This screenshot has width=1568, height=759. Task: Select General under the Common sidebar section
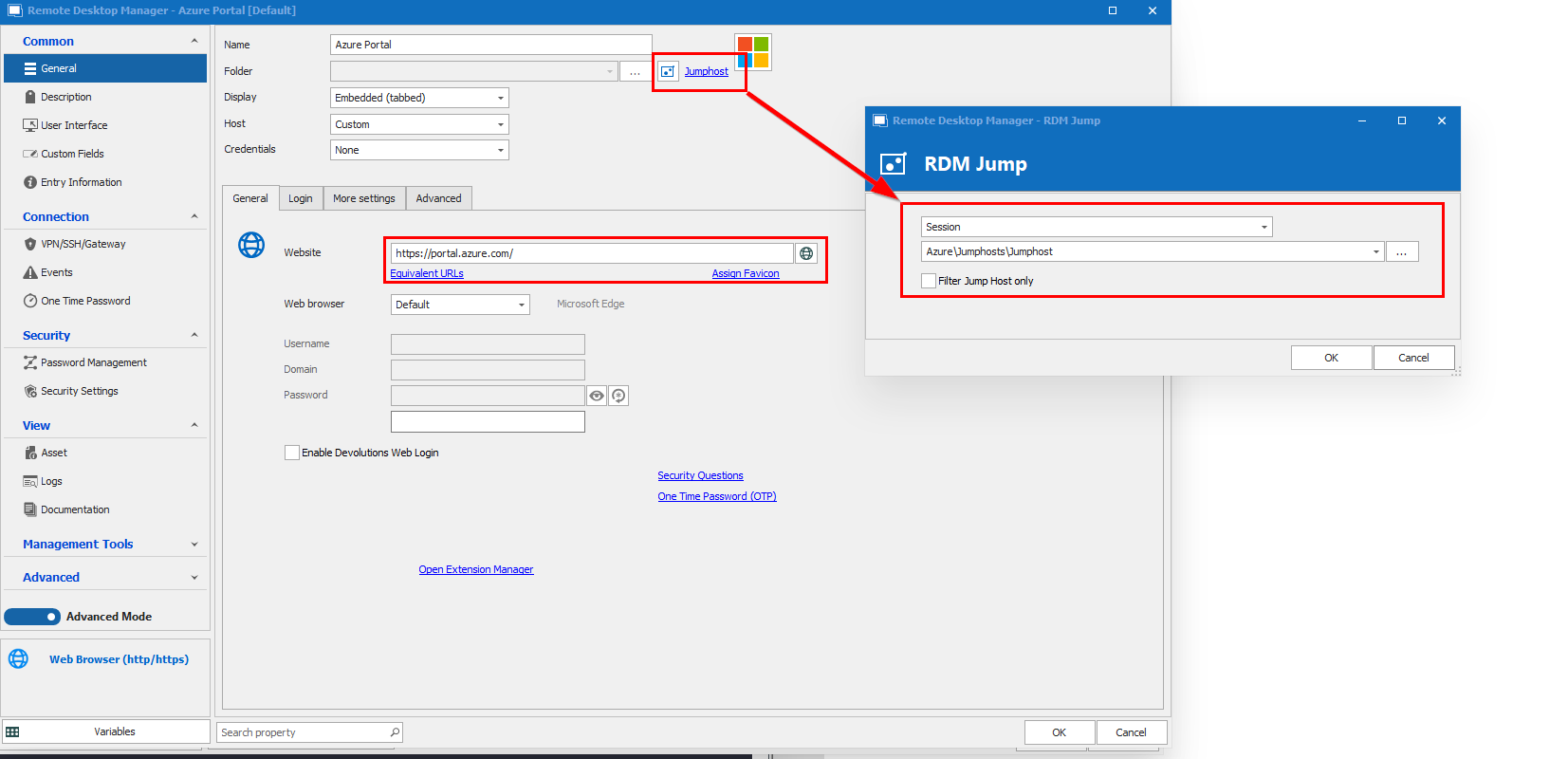point(105,68)
